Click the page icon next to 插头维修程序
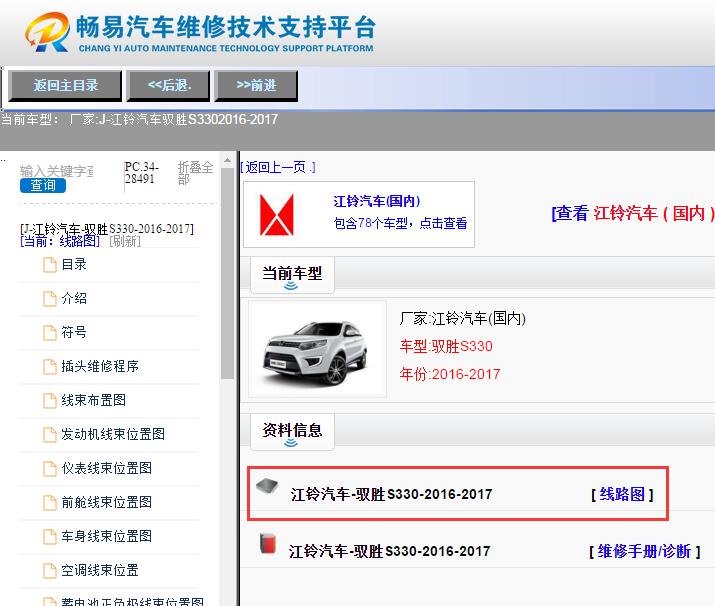This screenshot has height=606, width=715. (50, 367)
